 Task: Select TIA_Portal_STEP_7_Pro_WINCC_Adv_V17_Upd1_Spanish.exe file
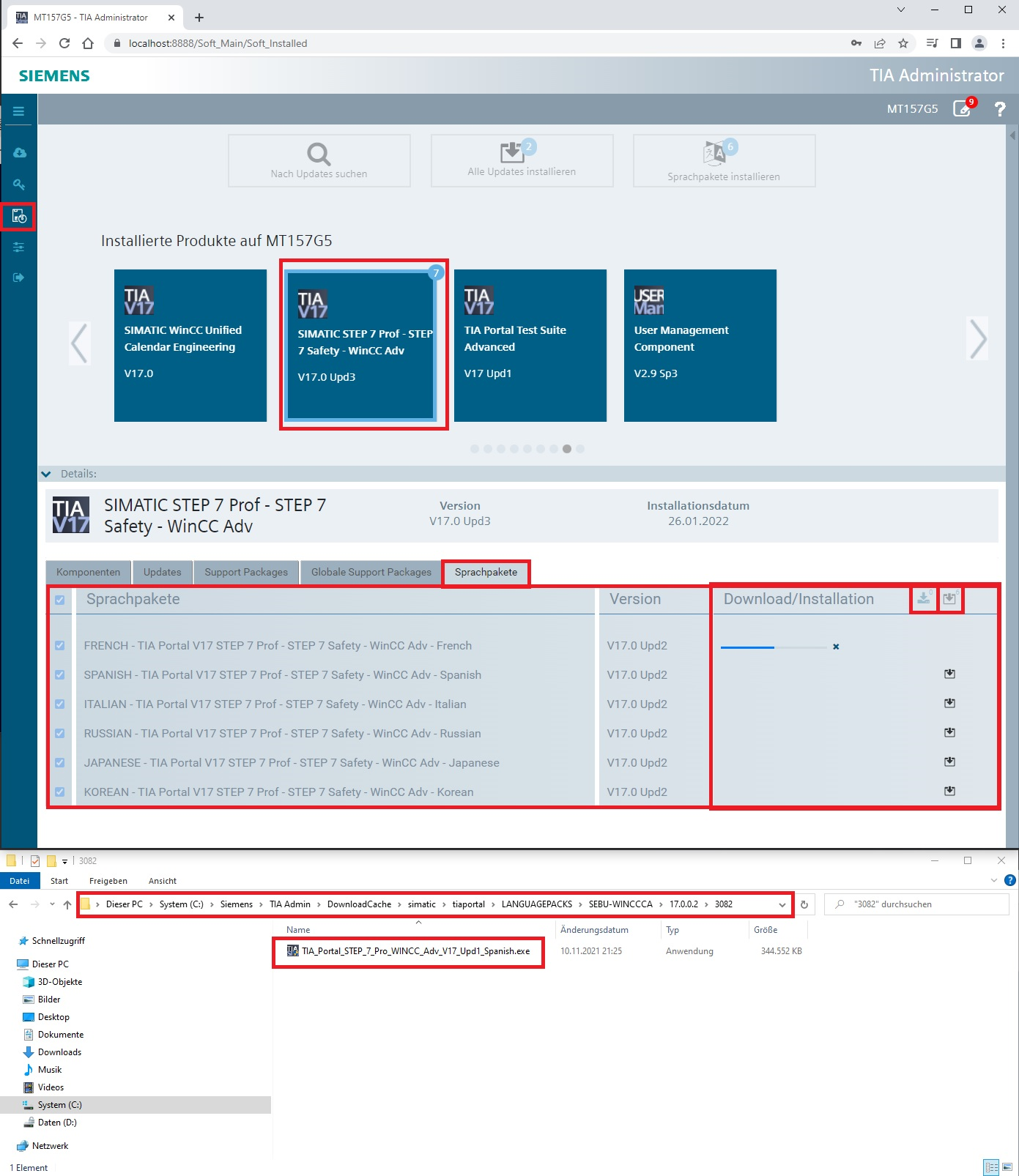click(409, 951)
